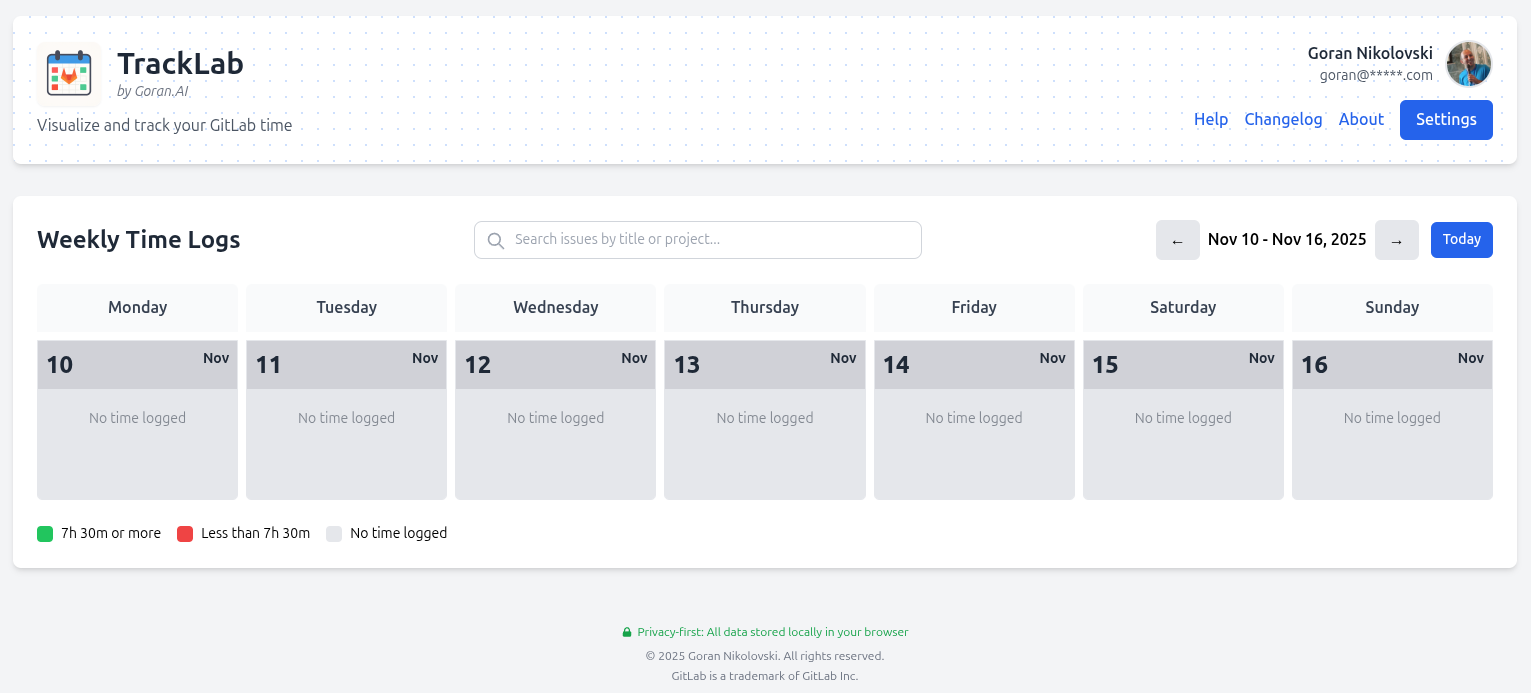Click the green privacy lock icon
This screenshot has height=693, width=1531.
627,632
